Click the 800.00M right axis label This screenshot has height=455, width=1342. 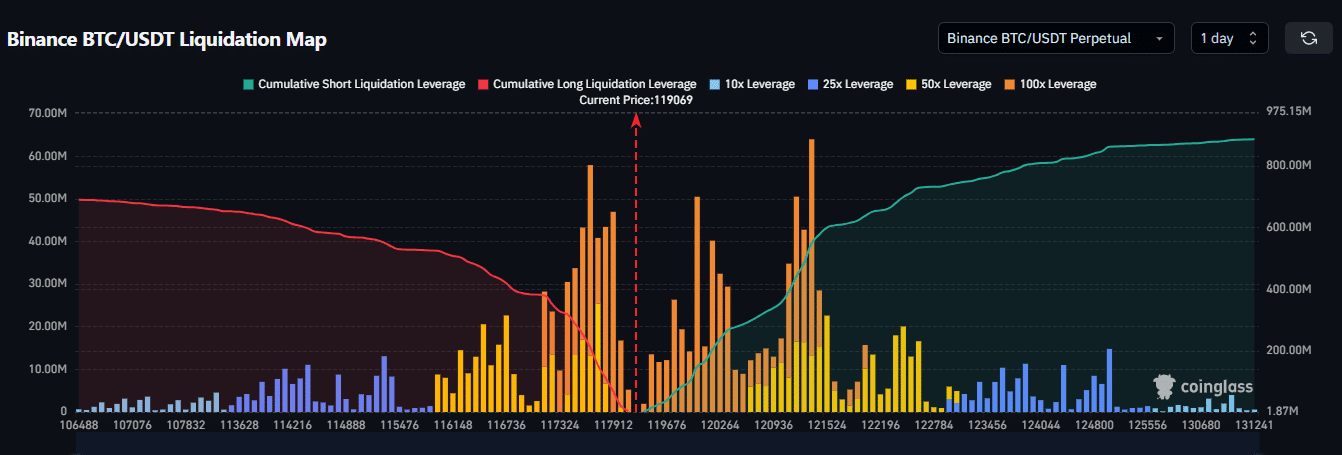(1287, 166)
